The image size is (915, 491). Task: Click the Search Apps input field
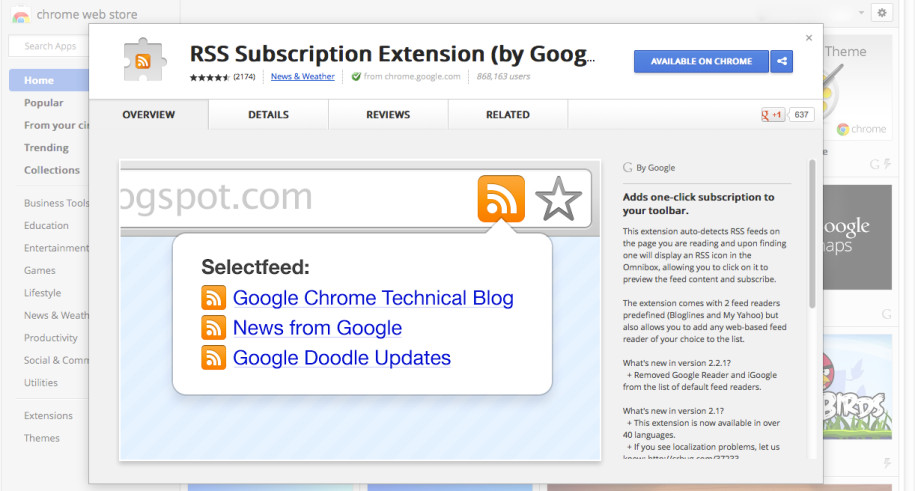[x=50, y=46]
